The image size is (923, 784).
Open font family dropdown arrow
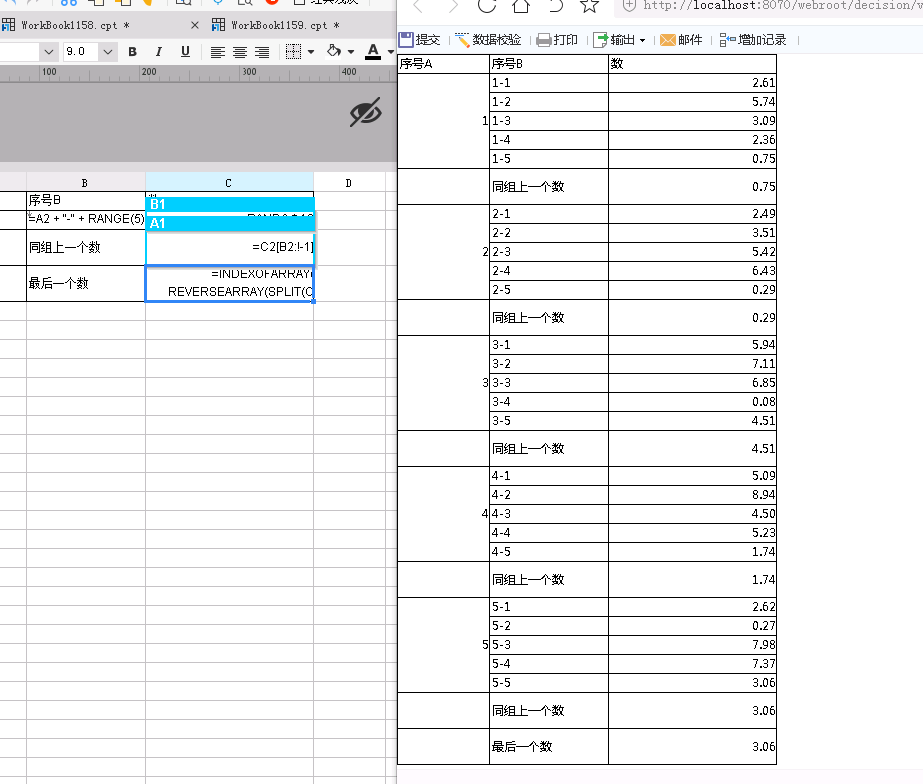[49, 52]
